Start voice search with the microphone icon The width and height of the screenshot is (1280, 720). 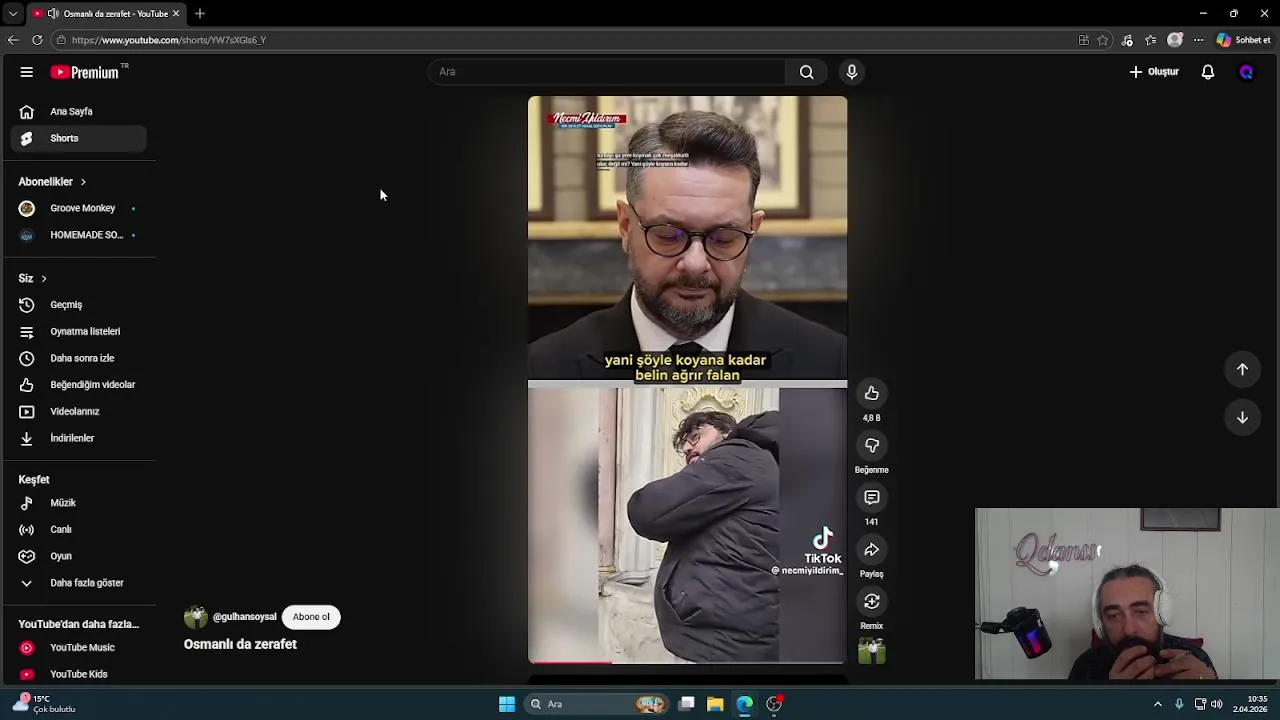point(852,72)
